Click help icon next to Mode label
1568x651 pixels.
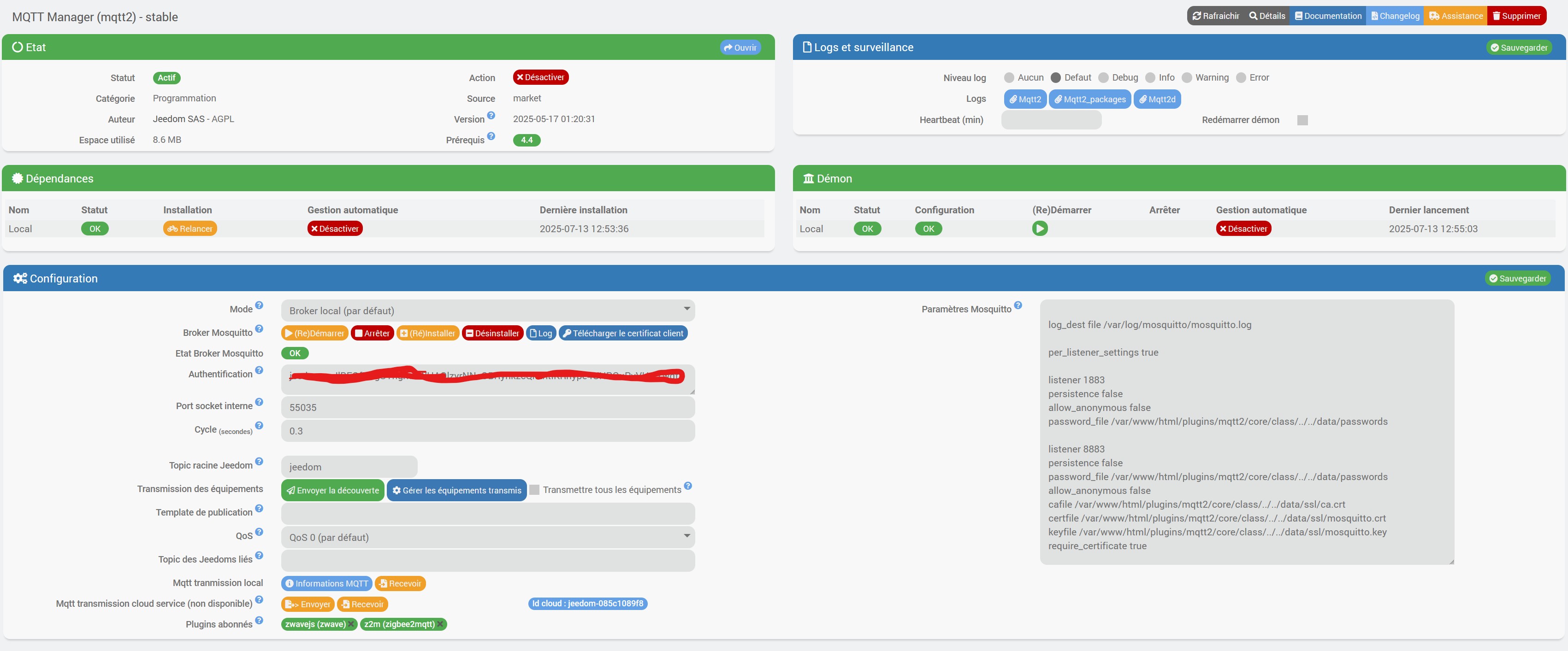click(259, 305)
